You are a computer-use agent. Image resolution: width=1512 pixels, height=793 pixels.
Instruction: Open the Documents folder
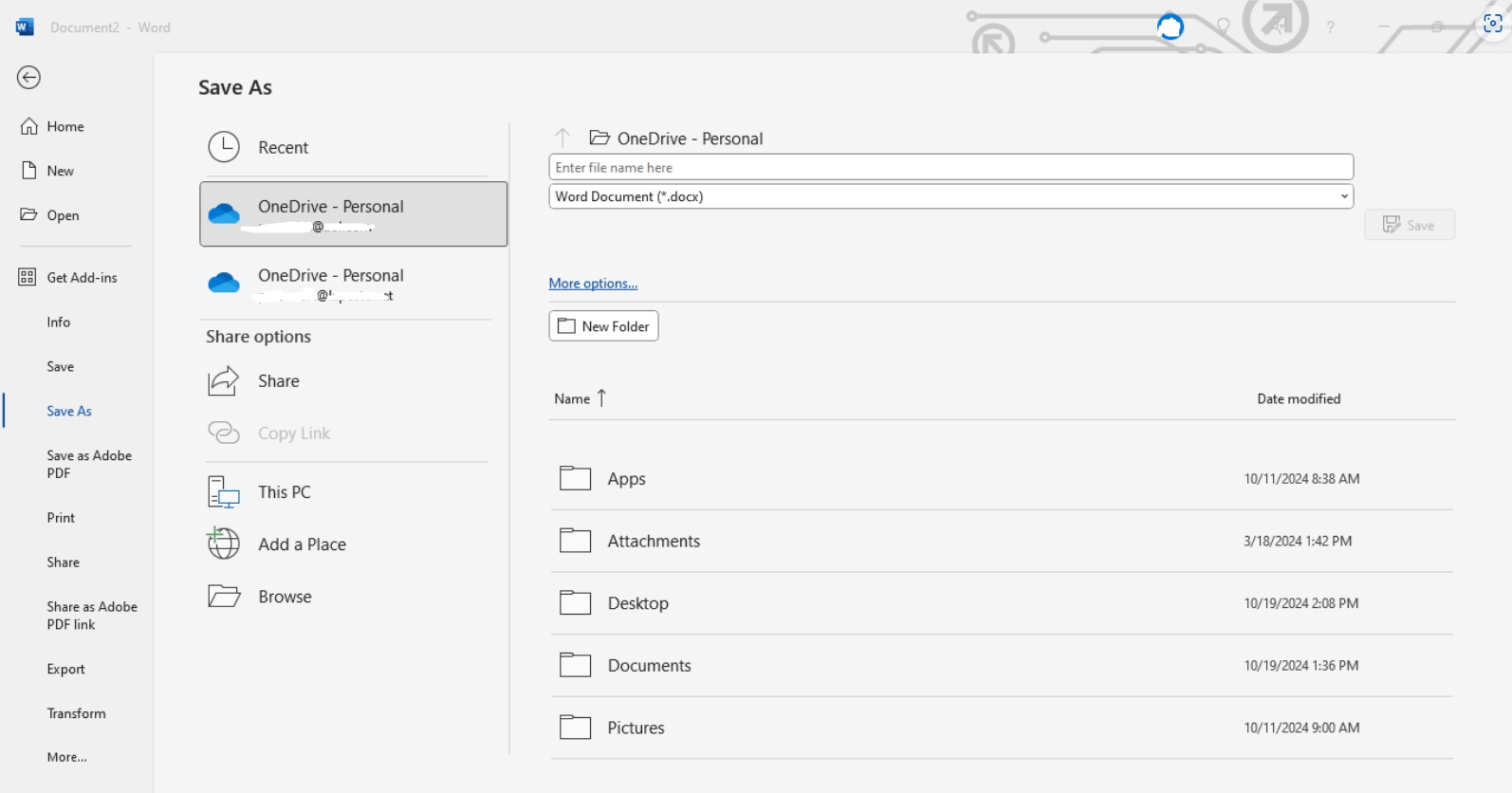pyautogui.click(x=649, y=666)
